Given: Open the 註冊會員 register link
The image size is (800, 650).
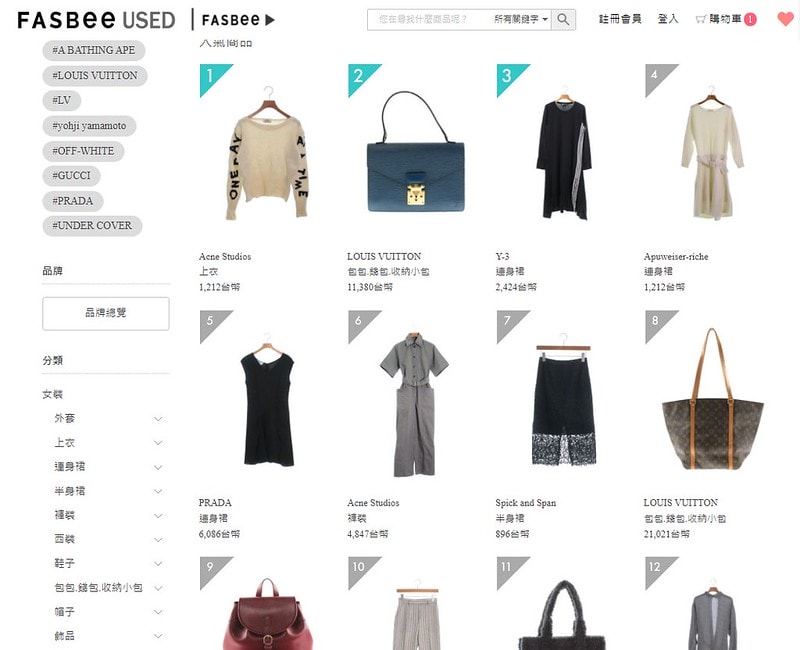Looking at the screenshot, I should pyautogui.click(x=620, y=19).
